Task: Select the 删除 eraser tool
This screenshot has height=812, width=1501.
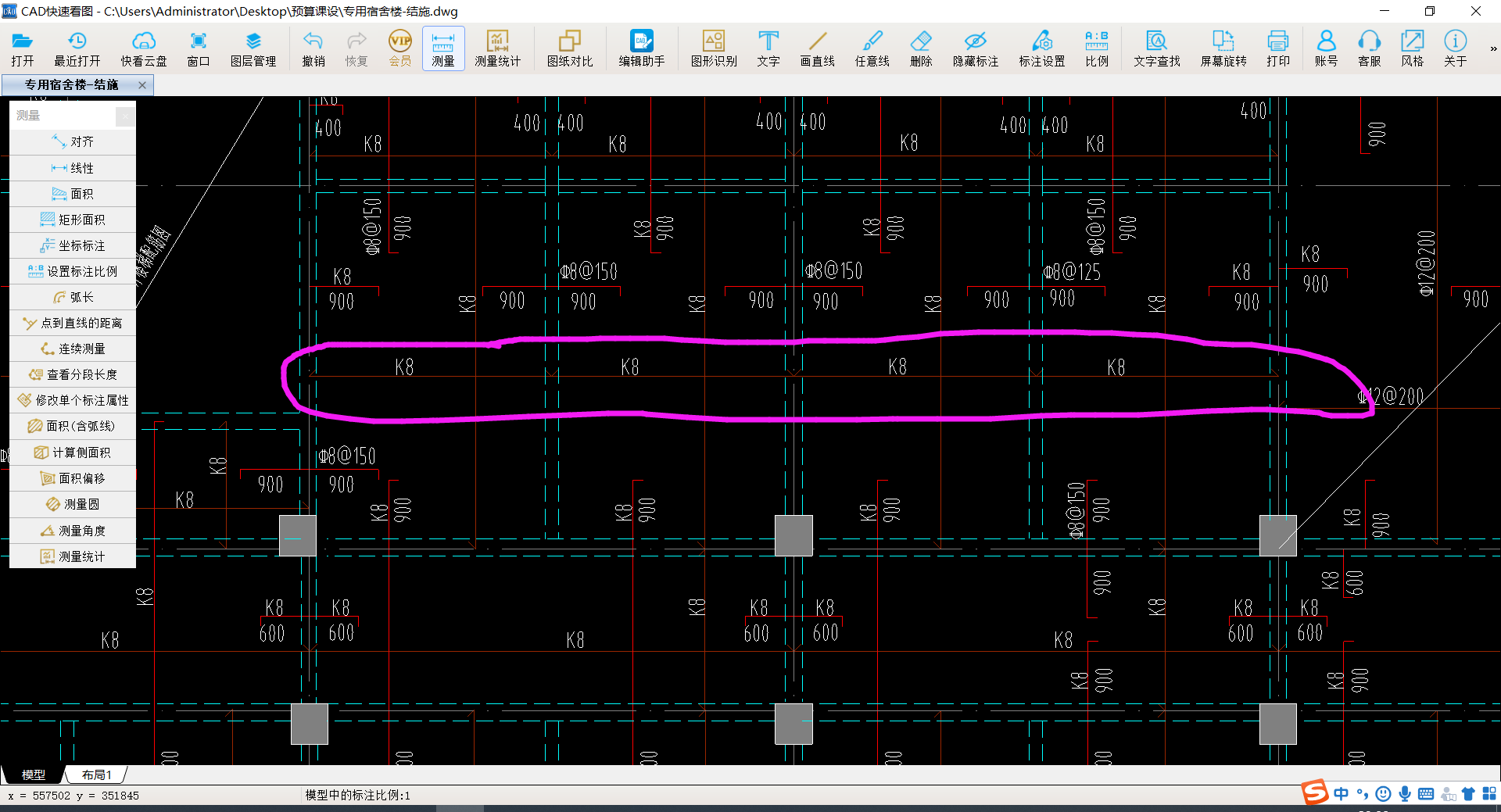Action: [921, 48]
